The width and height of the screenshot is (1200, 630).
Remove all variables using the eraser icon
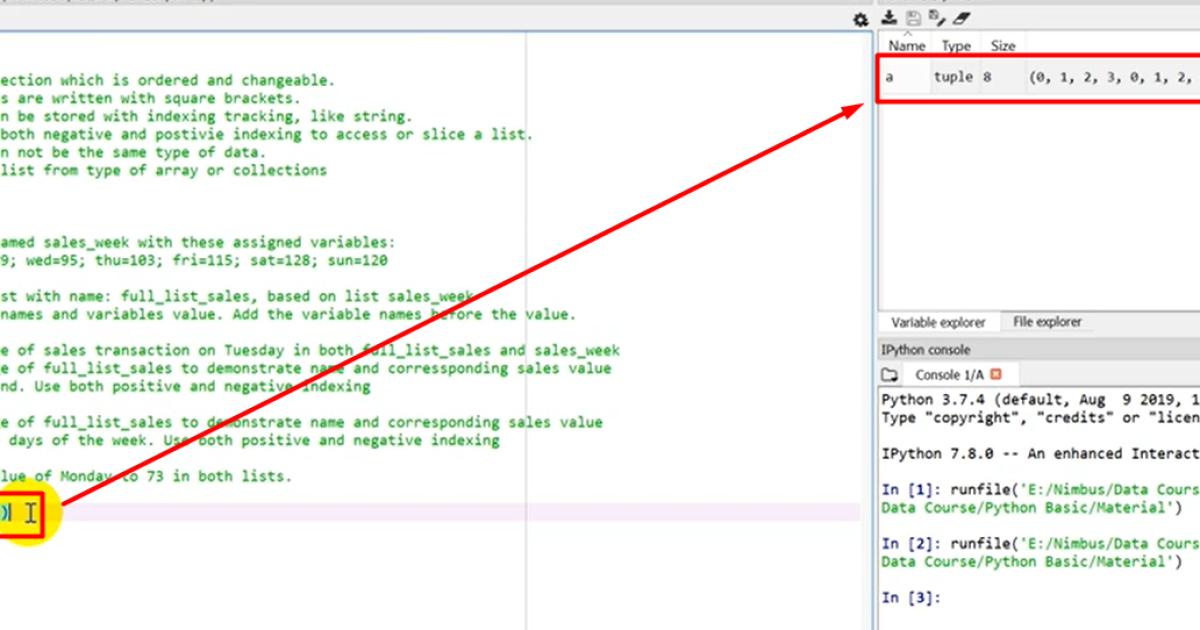pos(962,18)
